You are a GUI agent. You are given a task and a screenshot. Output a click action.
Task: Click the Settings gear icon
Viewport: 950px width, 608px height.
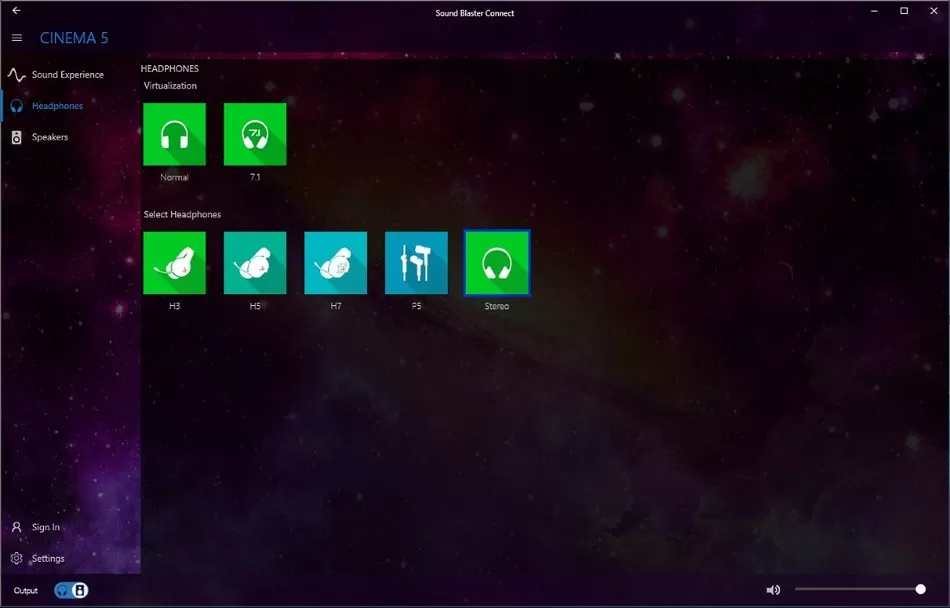[16, 558]
